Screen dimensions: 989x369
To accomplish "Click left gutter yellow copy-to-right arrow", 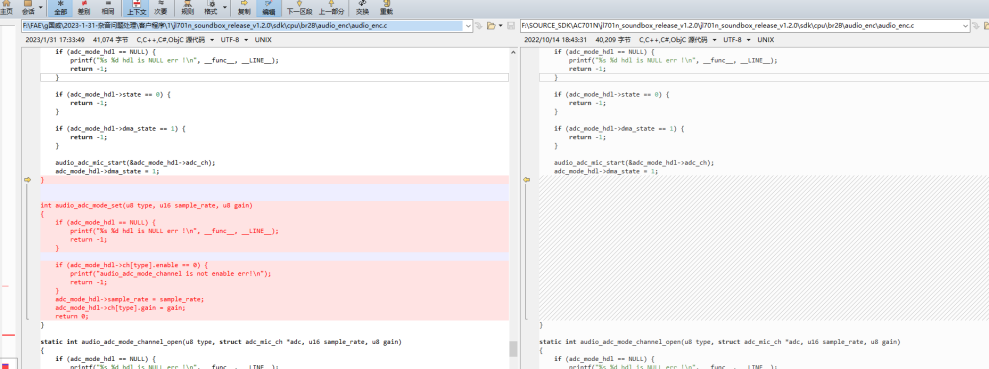I will (27, 180).
